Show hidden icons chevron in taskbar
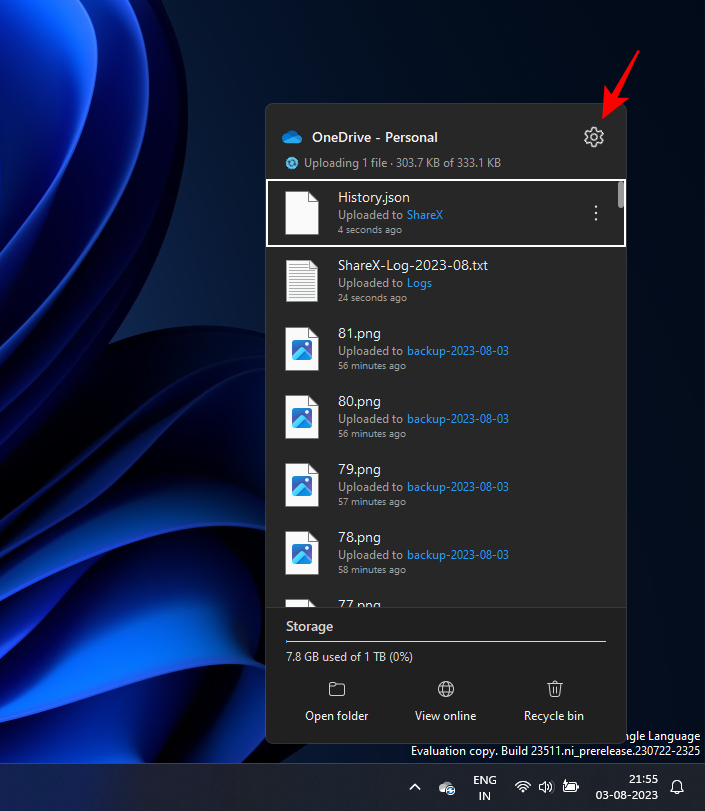 tap(415, 787)
